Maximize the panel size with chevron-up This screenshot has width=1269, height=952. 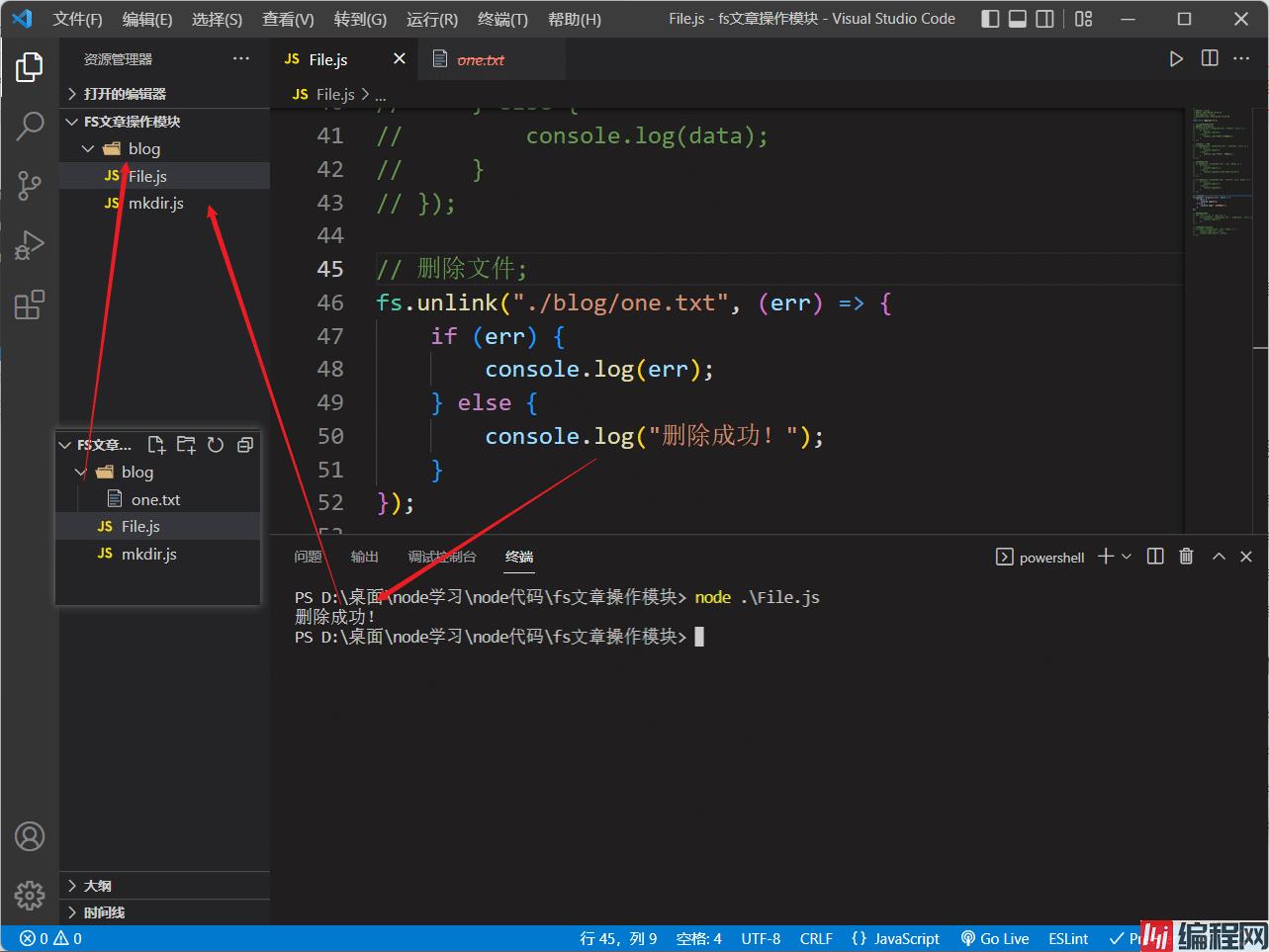[1219, 557]
